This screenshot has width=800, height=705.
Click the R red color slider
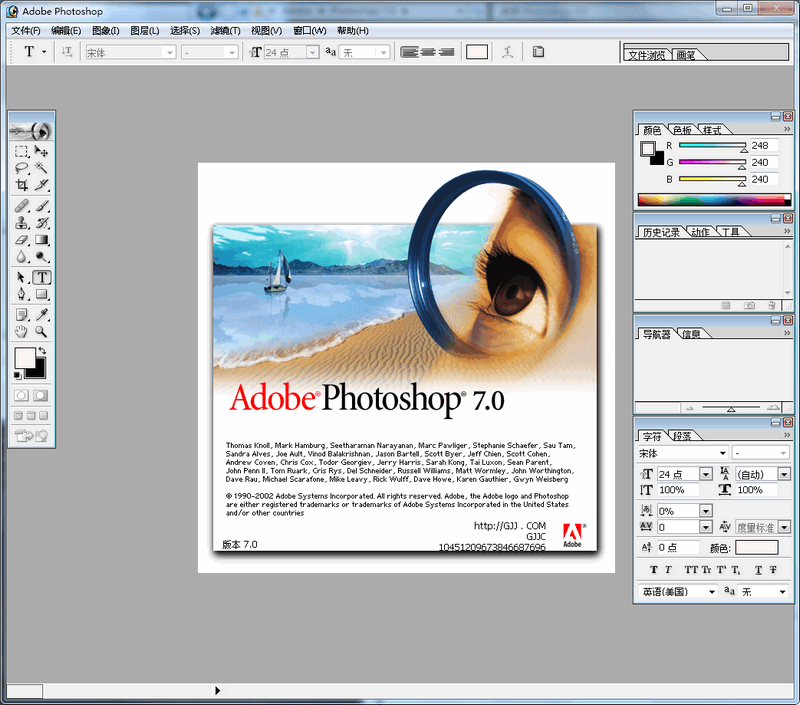click(712, 146)
